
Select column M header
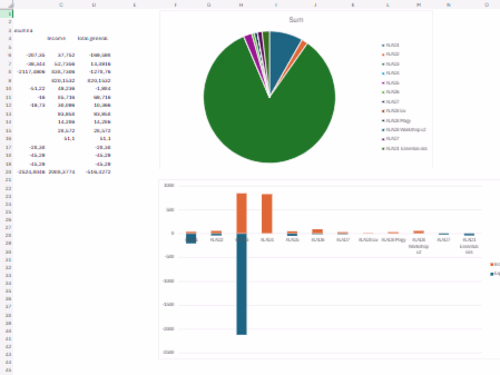coord(419,5)
